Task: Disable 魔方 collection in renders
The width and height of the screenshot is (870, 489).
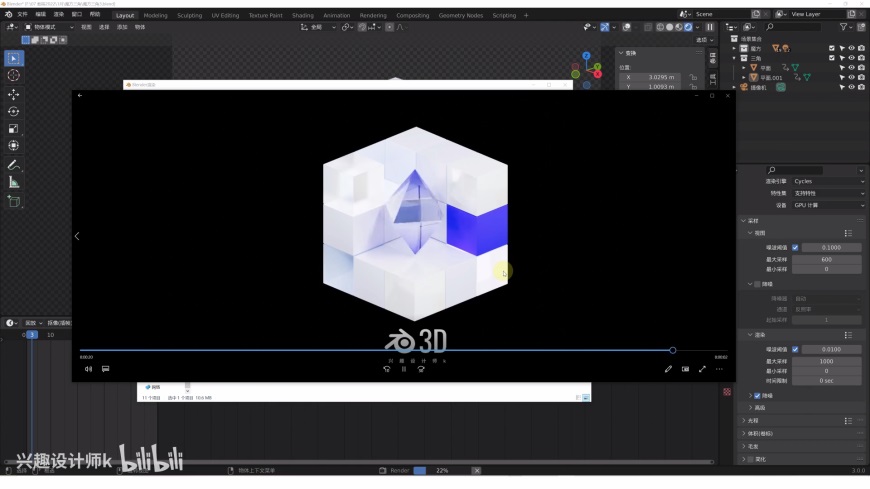Action: pyautogui.click(x=861, y=48)
